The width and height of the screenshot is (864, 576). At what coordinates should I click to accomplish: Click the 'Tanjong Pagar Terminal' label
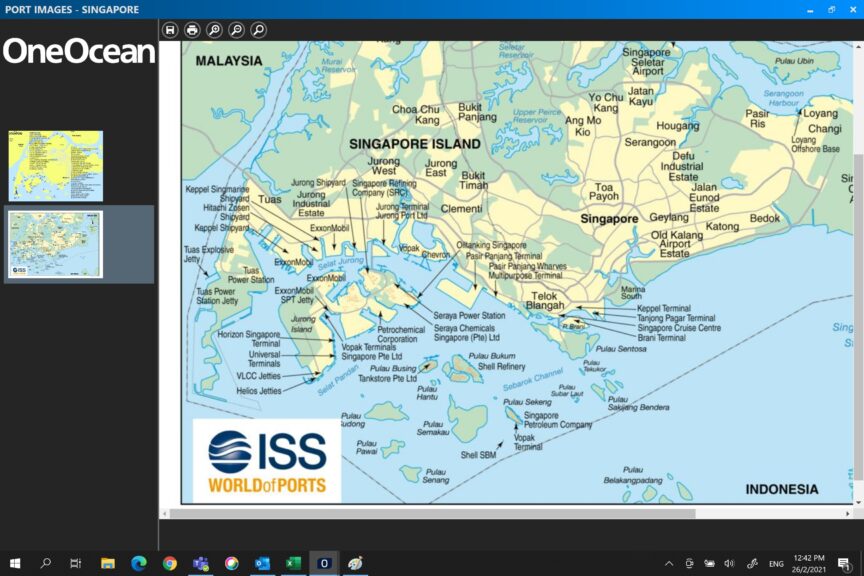pyautogui.click(x=676, y=318)
